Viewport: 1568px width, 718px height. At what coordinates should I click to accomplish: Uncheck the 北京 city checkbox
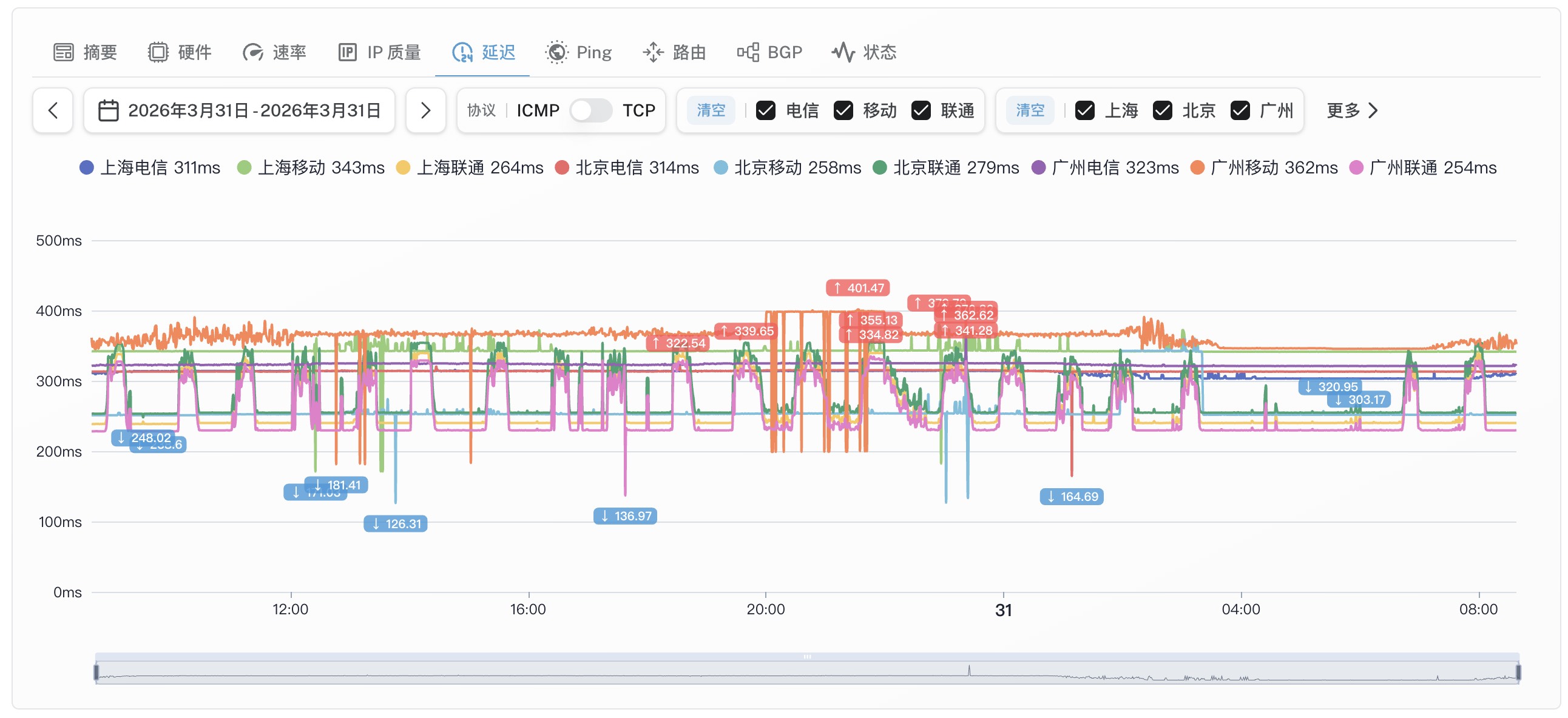(x=1163, y=111)
